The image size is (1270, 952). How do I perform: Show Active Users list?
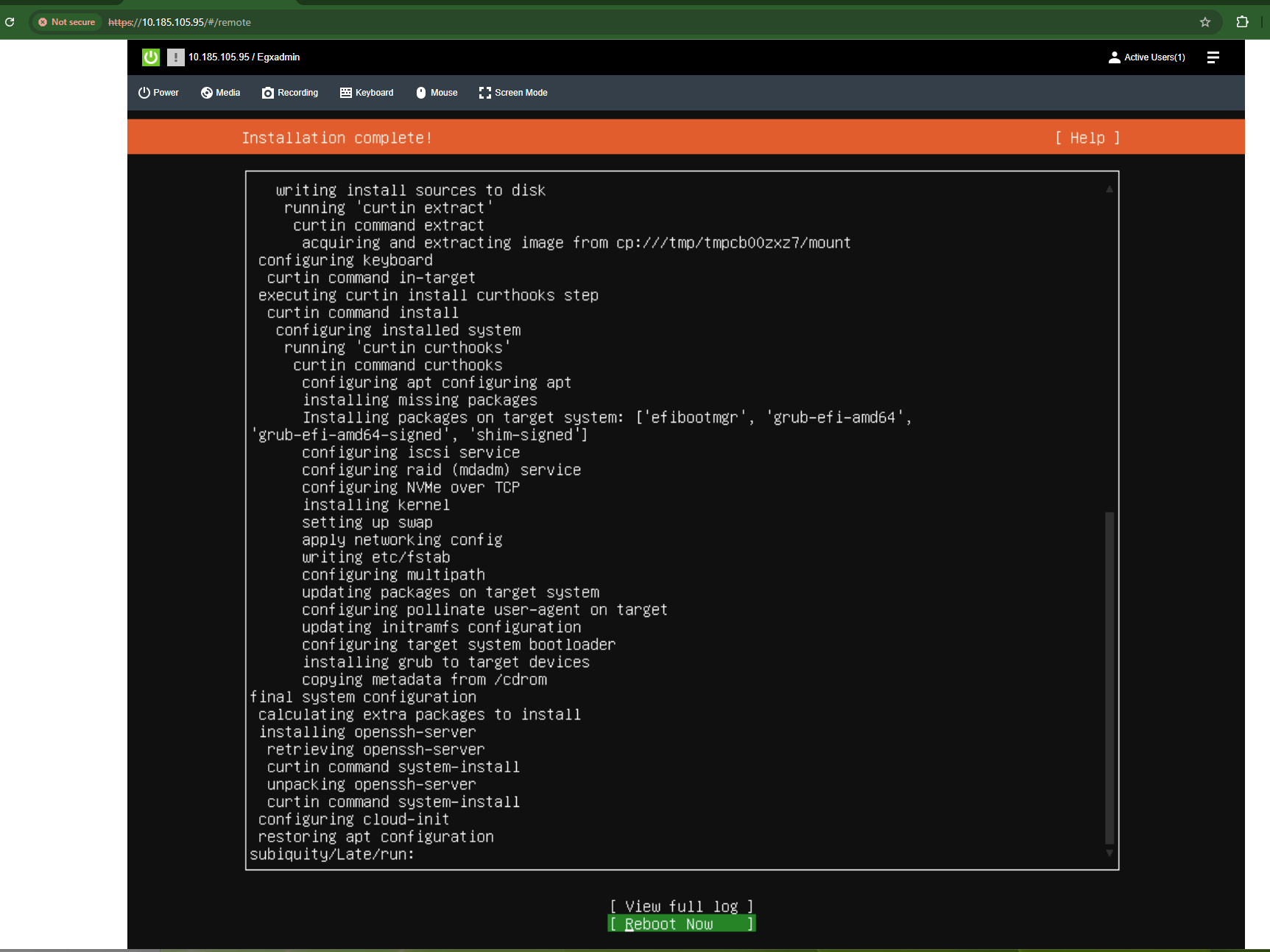click(x=1147, y=57)
